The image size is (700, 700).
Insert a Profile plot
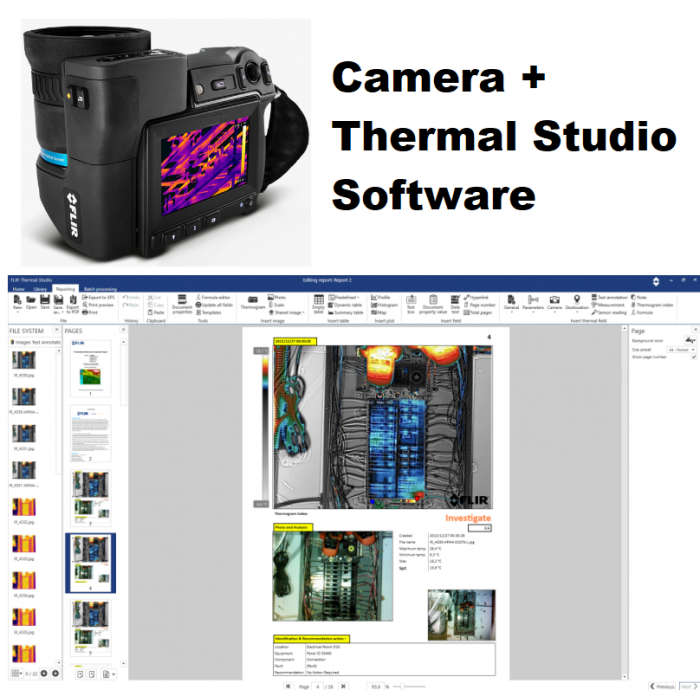click(380, 297)
